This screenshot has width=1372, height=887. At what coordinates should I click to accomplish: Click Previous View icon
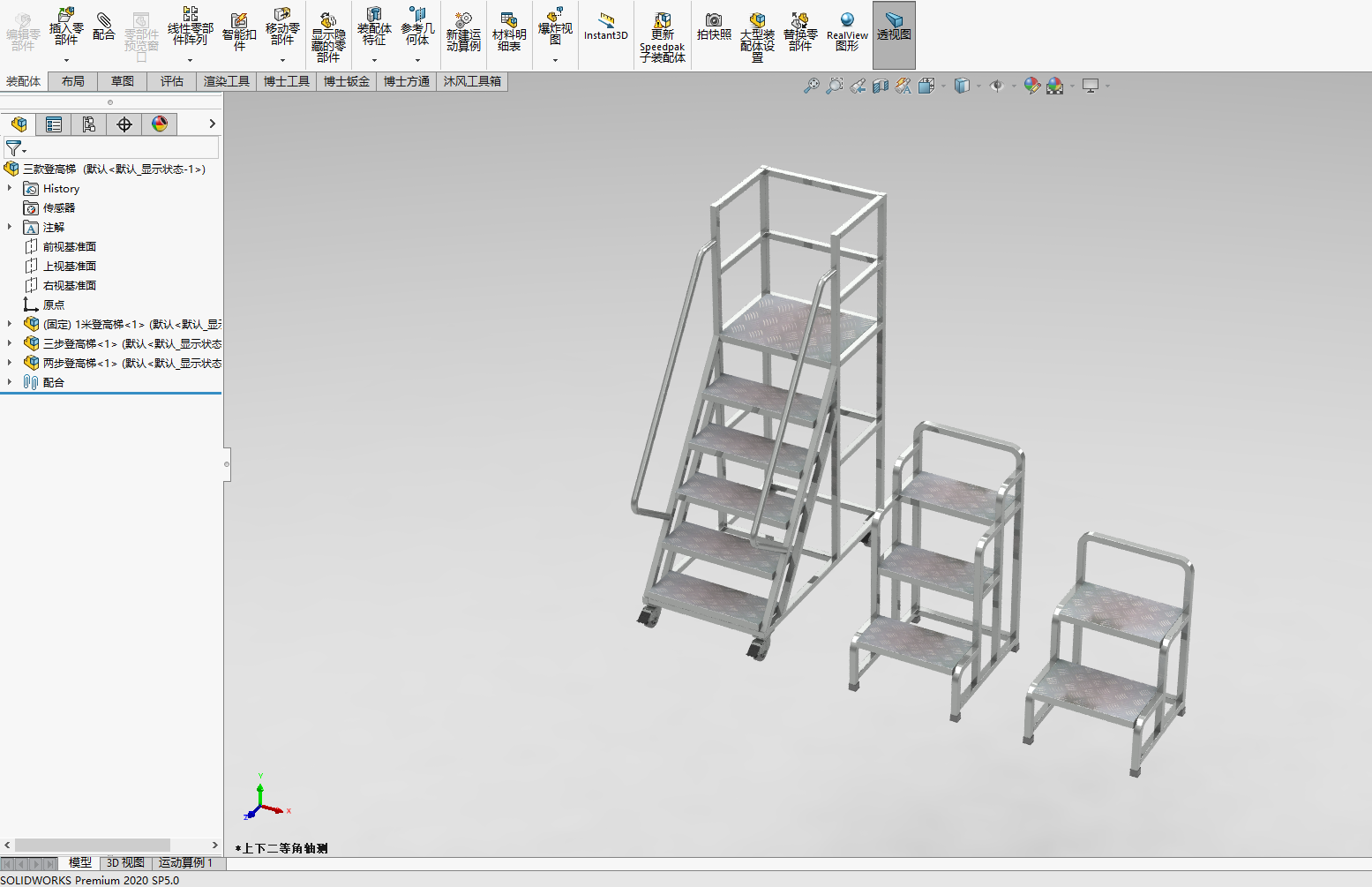pyautogui.click(x=858, y=86)
